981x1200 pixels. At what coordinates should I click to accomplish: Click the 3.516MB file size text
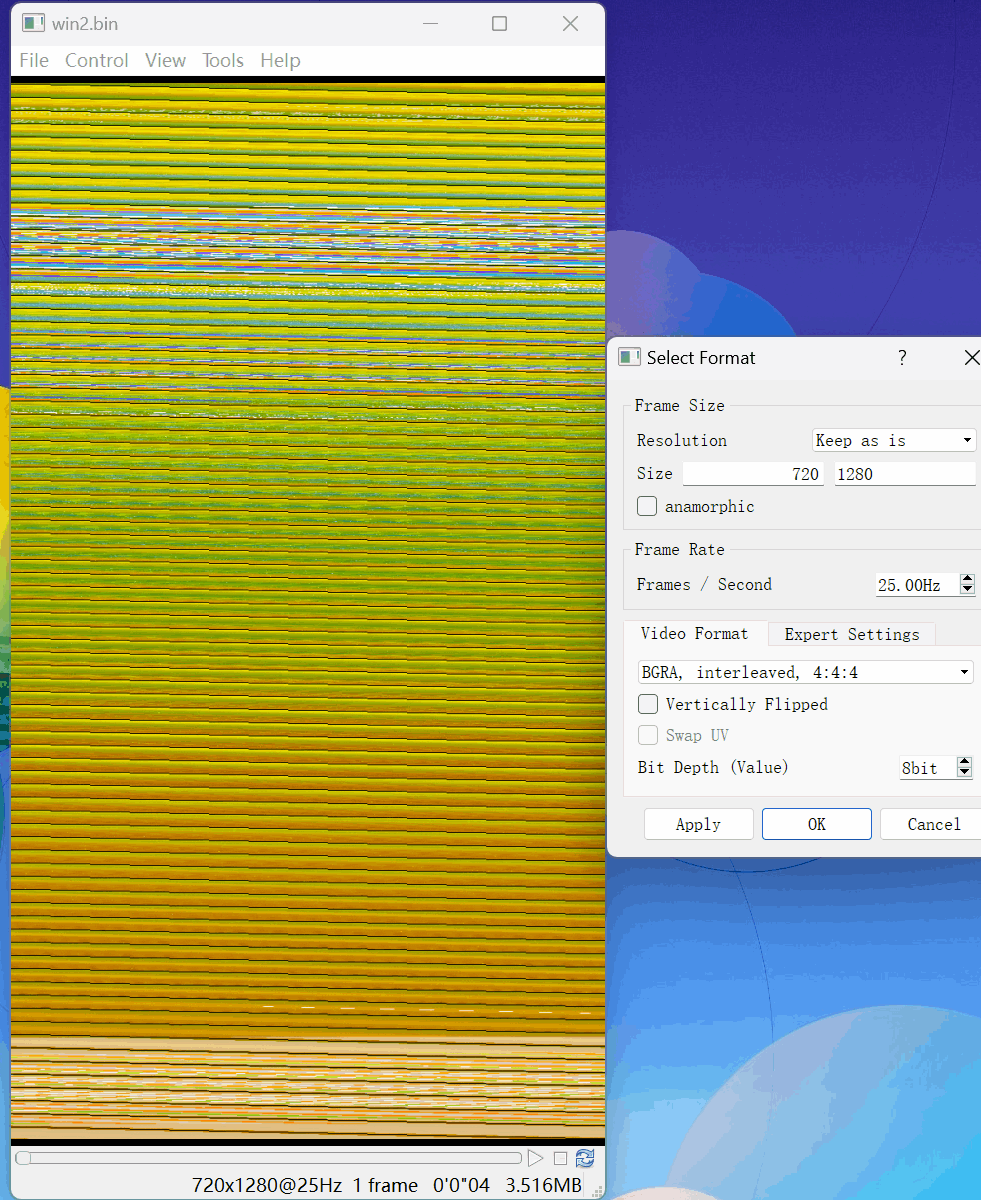[543, 1185]
